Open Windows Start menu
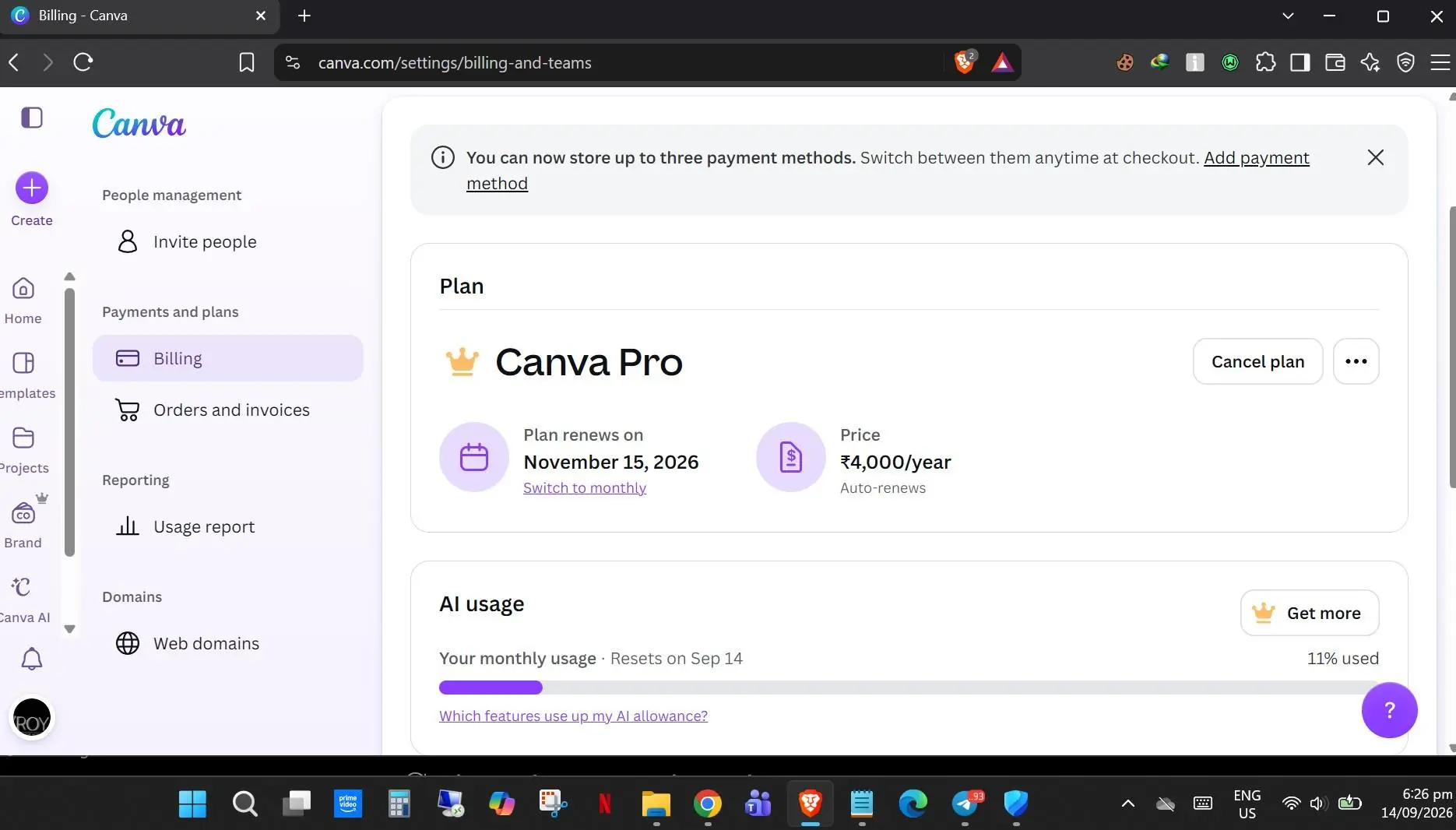Image resolution: width=1456 pixels, height=830 pixels. 192,804
